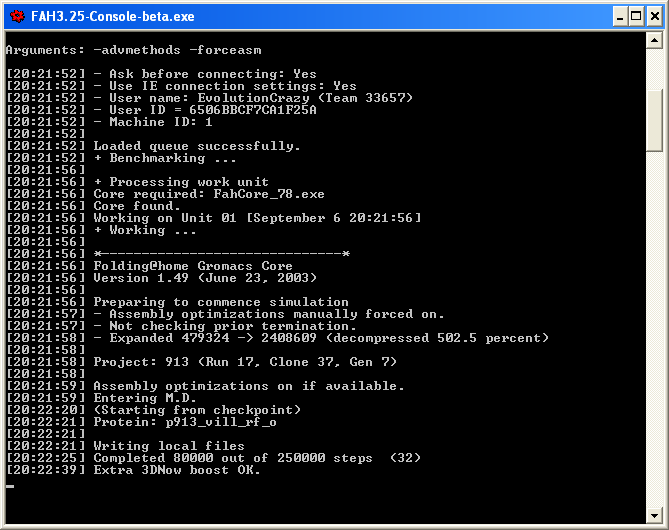Click the user name EvolutionCrazy text
The width and height of the screenshot is (669, 530).
253,98
